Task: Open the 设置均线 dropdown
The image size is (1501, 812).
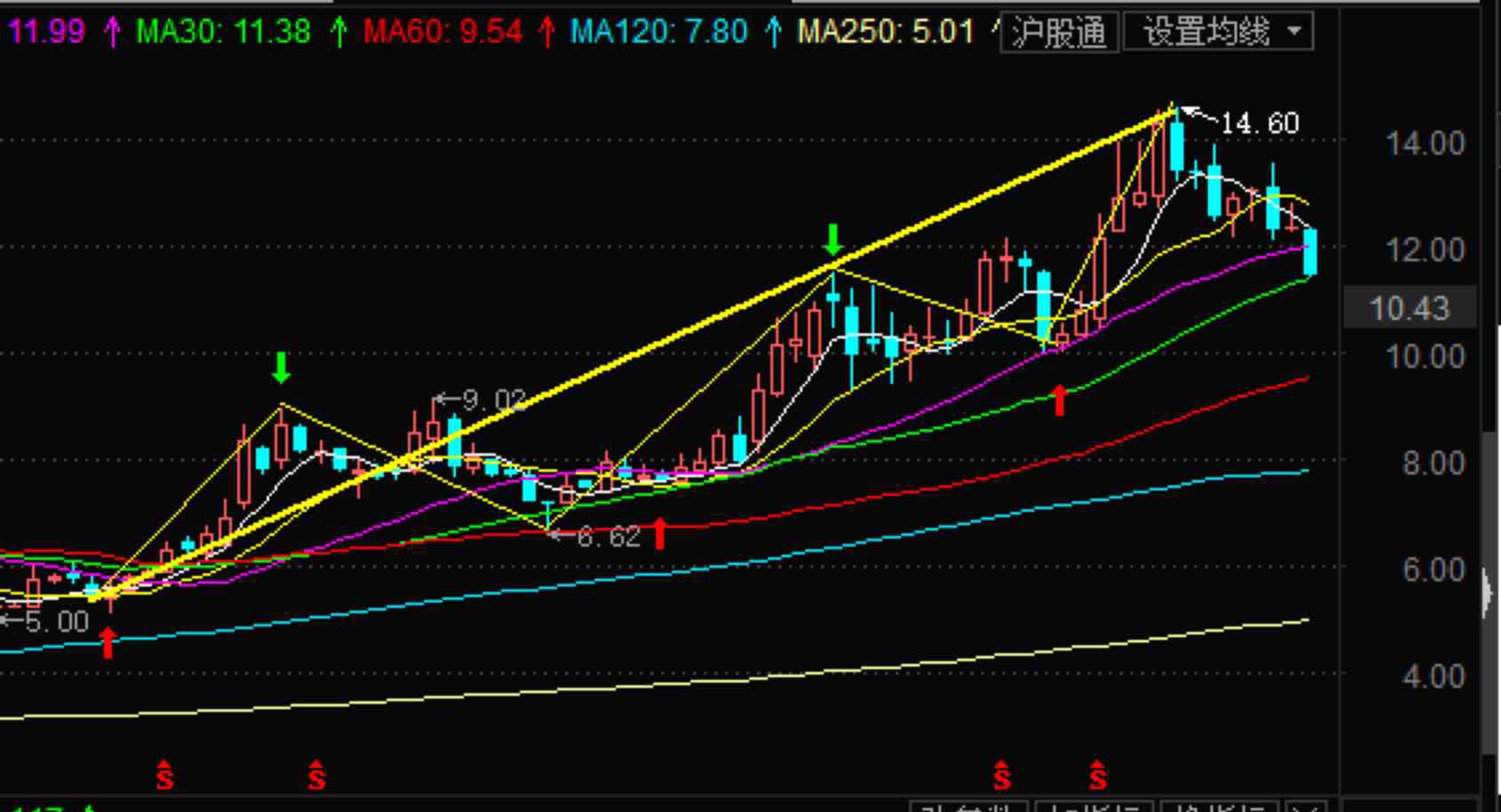Action: (x=1218, y=31)
